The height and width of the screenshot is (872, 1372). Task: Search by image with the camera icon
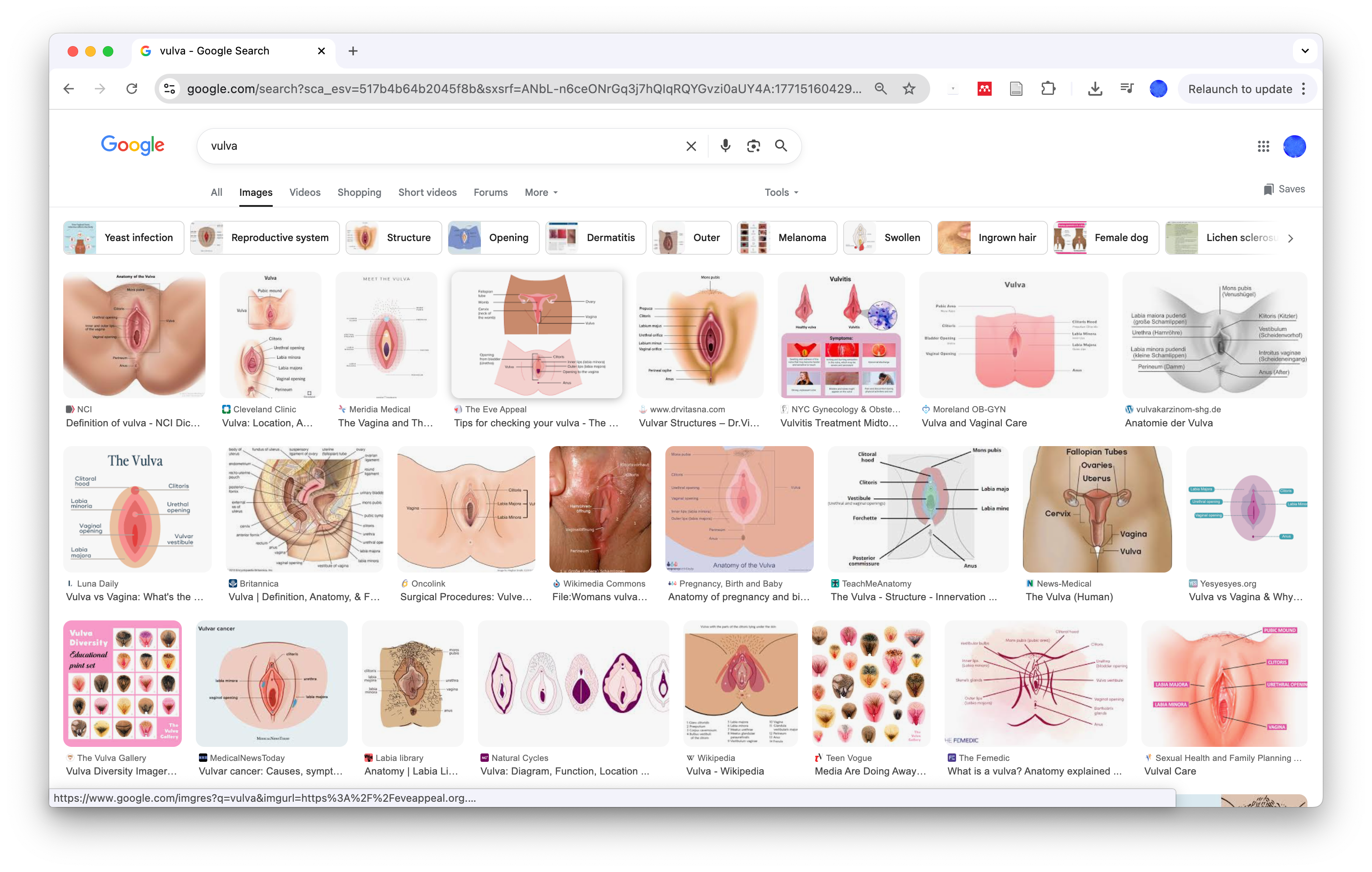(753, 146)
